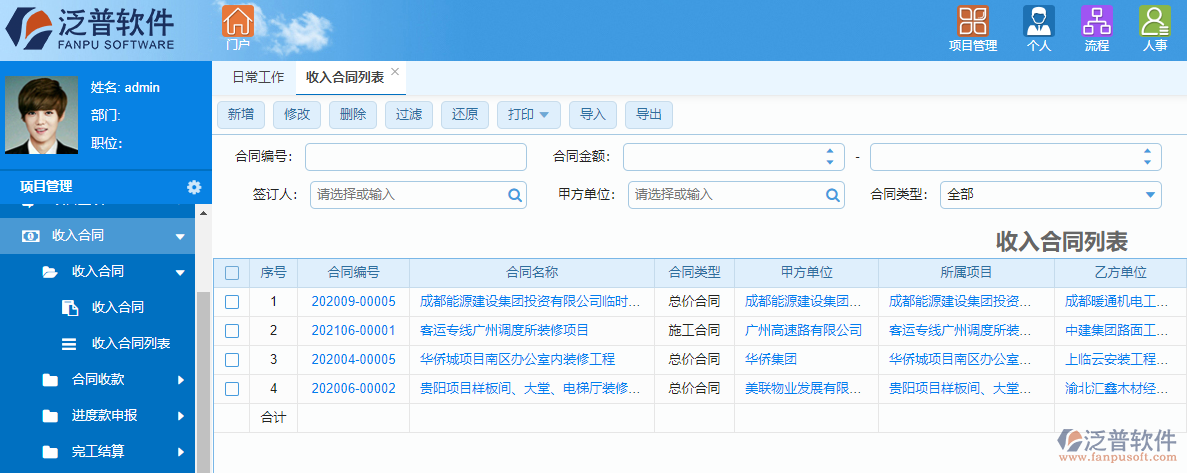This screenshot has height=473, width=1187.
Task: Click the 修改 button
Action: pos(297,115)
